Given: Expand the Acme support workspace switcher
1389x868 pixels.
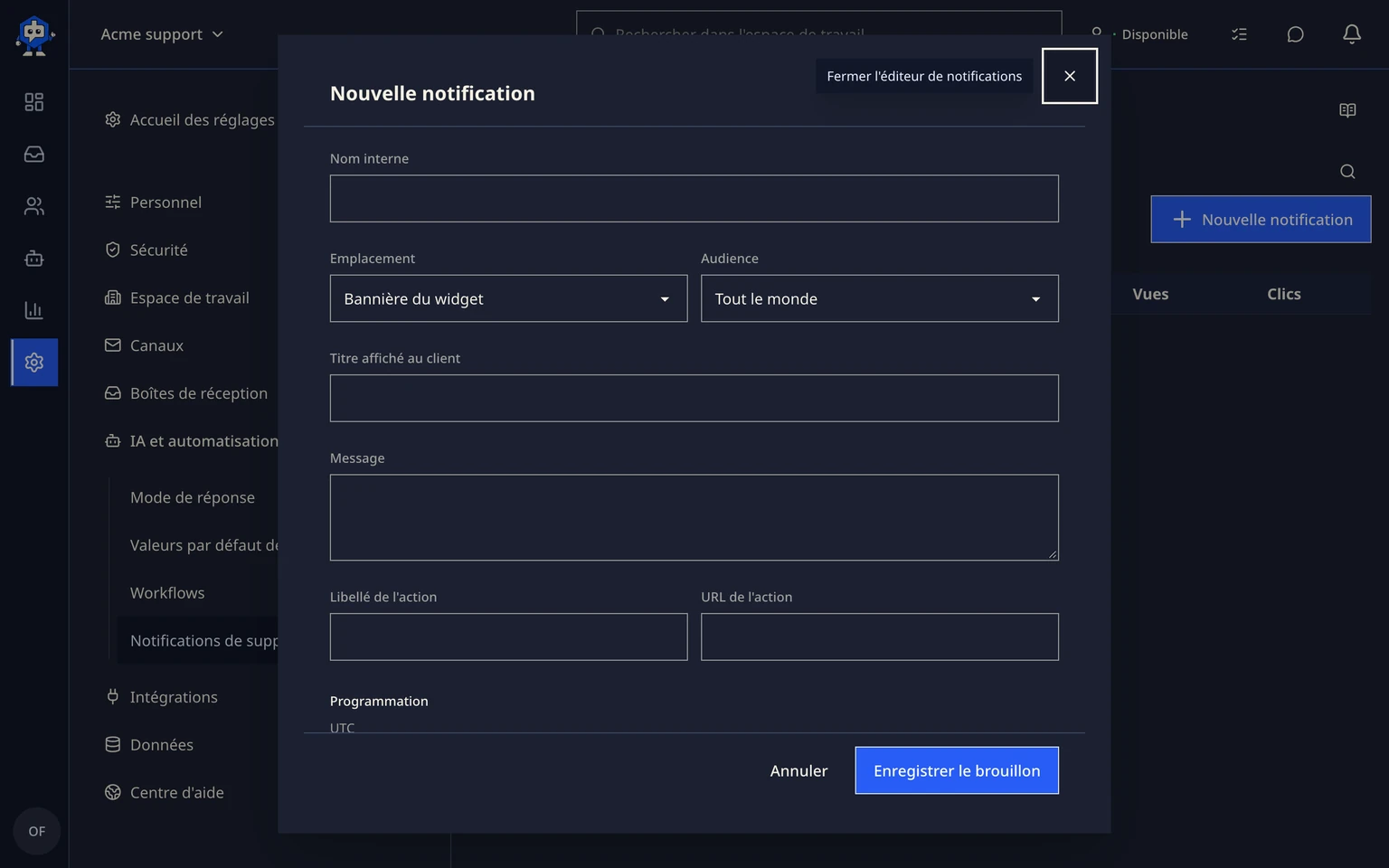Looking at the screenshot, I should [x=162, y=34].
